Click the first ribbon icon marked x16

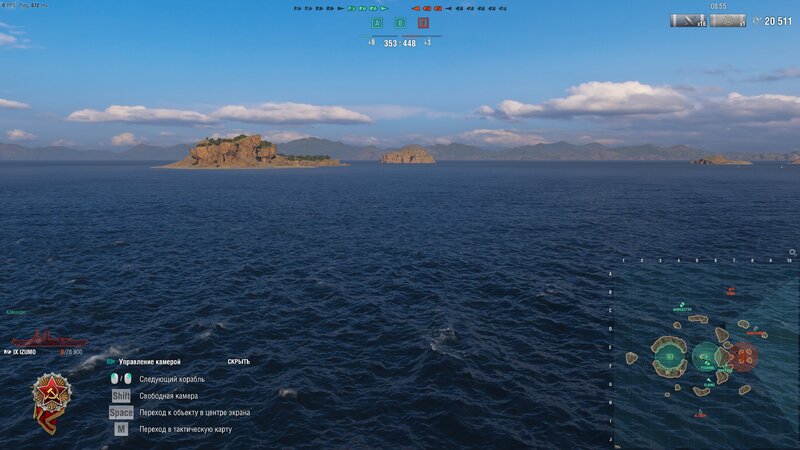pos(688,20)
